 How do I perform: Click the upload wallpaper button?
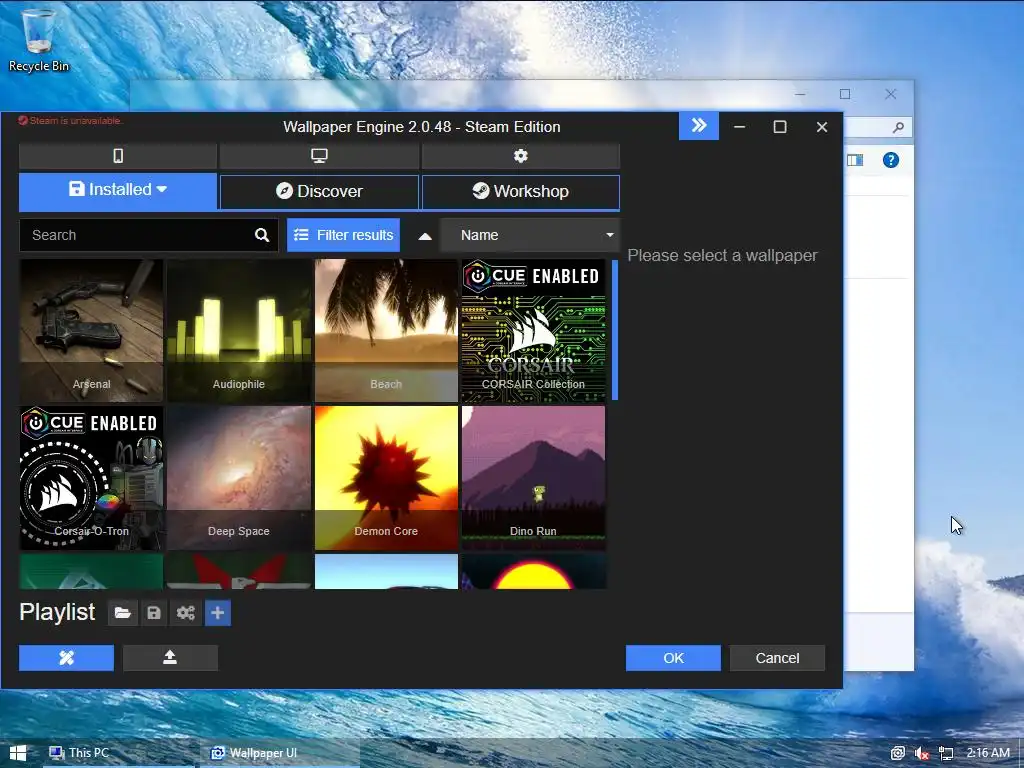coord(170,658)
